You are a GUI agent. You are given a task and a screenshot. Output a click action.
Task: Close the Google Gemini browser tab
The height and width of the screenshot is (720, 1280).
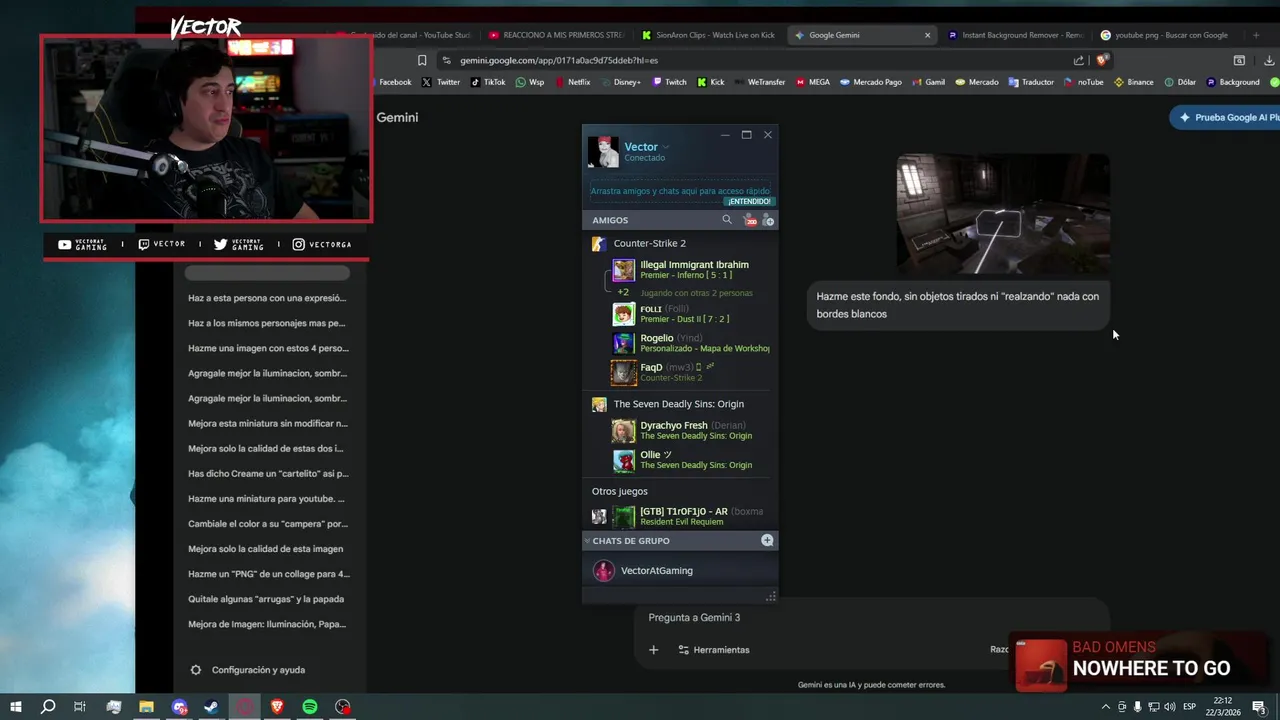coord(927,35)
